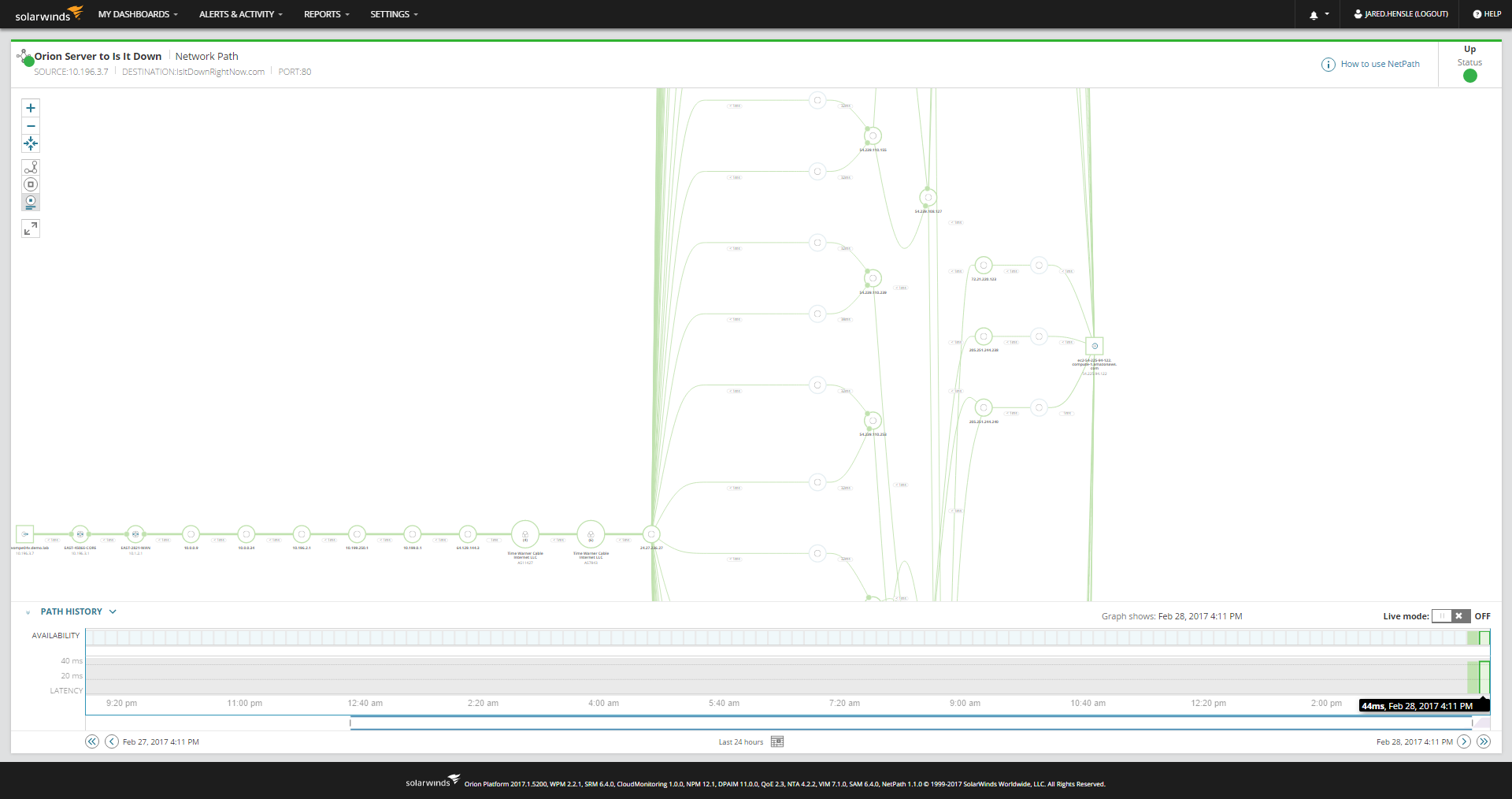
Task: Select the 10.0.0.9 hop node
Action: [191, 534]
